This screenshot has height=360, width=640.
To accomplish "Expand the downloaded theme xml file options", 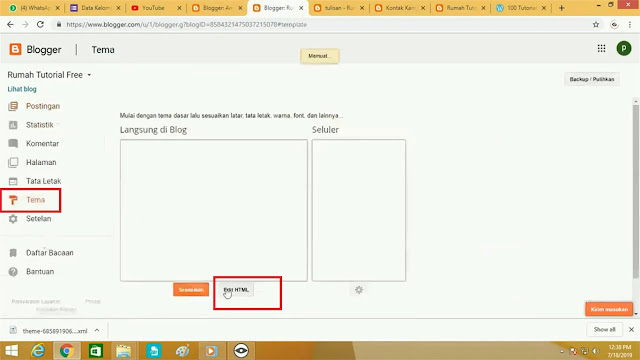I will (97, 330).
